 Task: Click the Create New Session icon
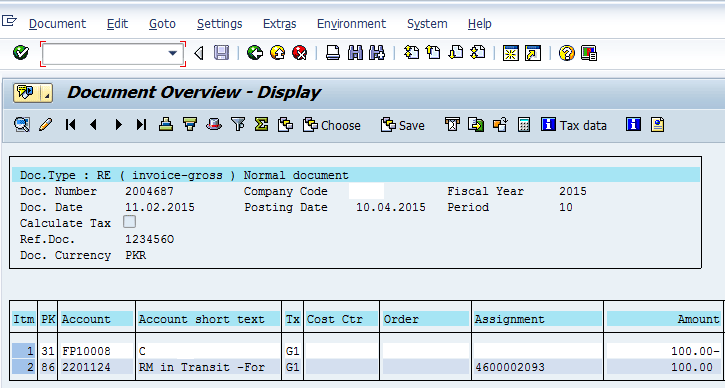(510, 53)
